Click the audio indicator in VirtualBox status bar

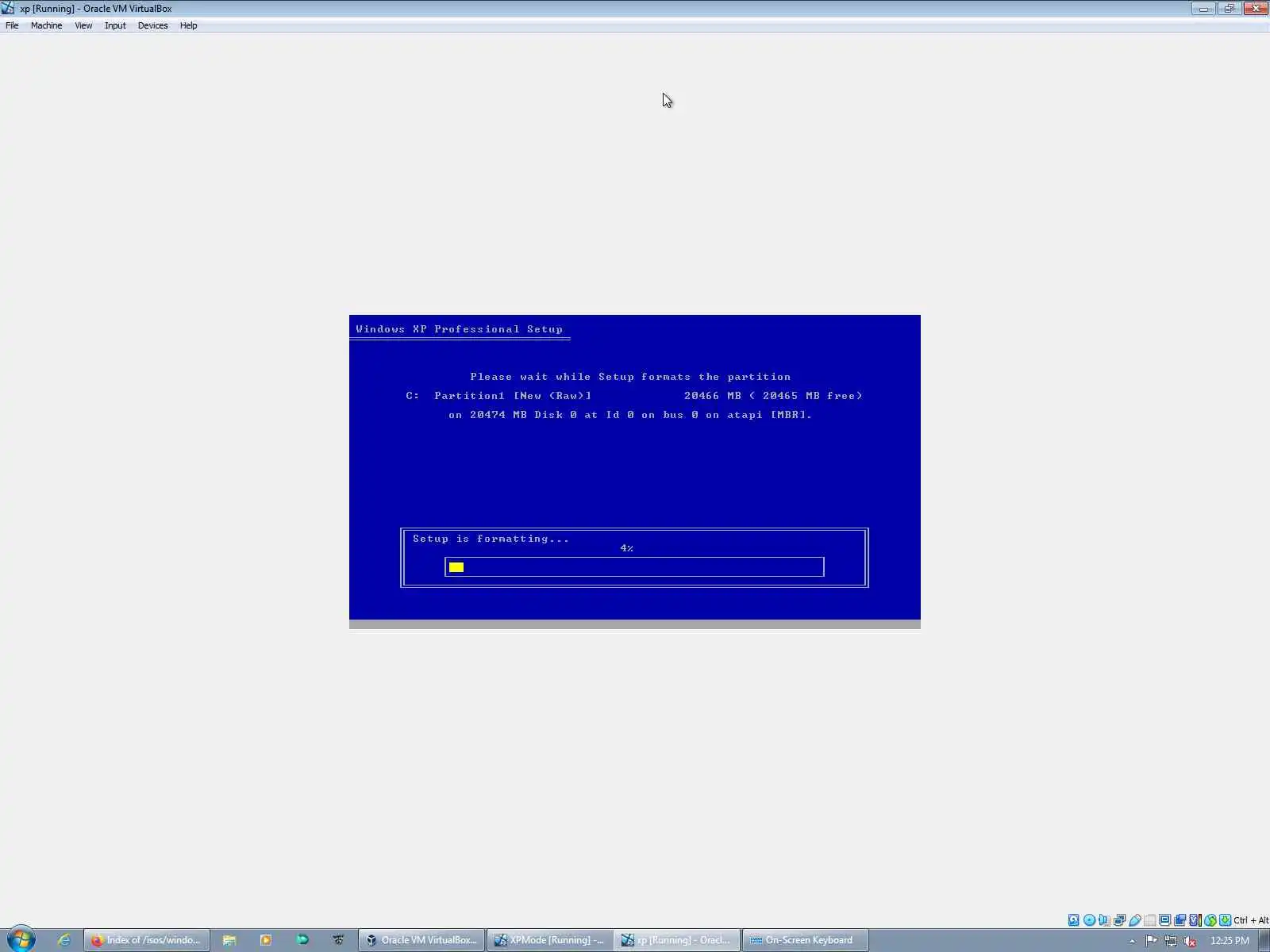(x=1104, y=920)
